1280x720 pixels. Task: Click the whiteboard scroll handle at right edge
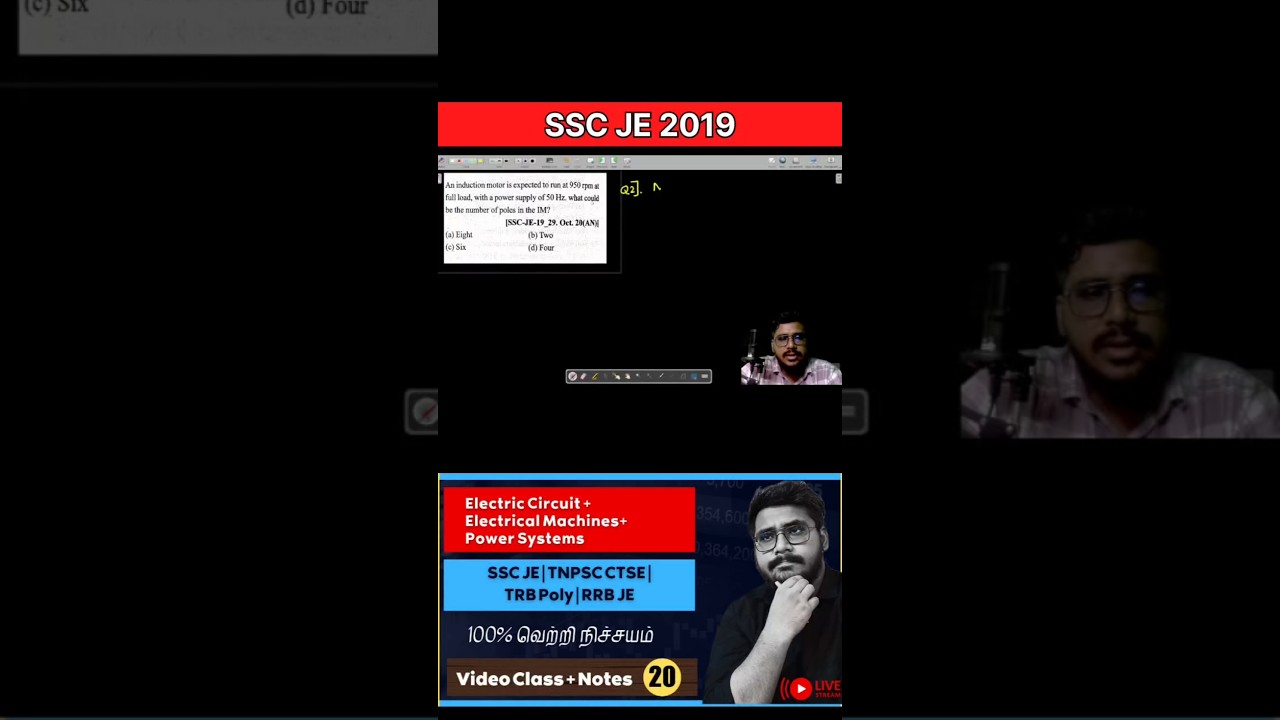tap(838, 179)
